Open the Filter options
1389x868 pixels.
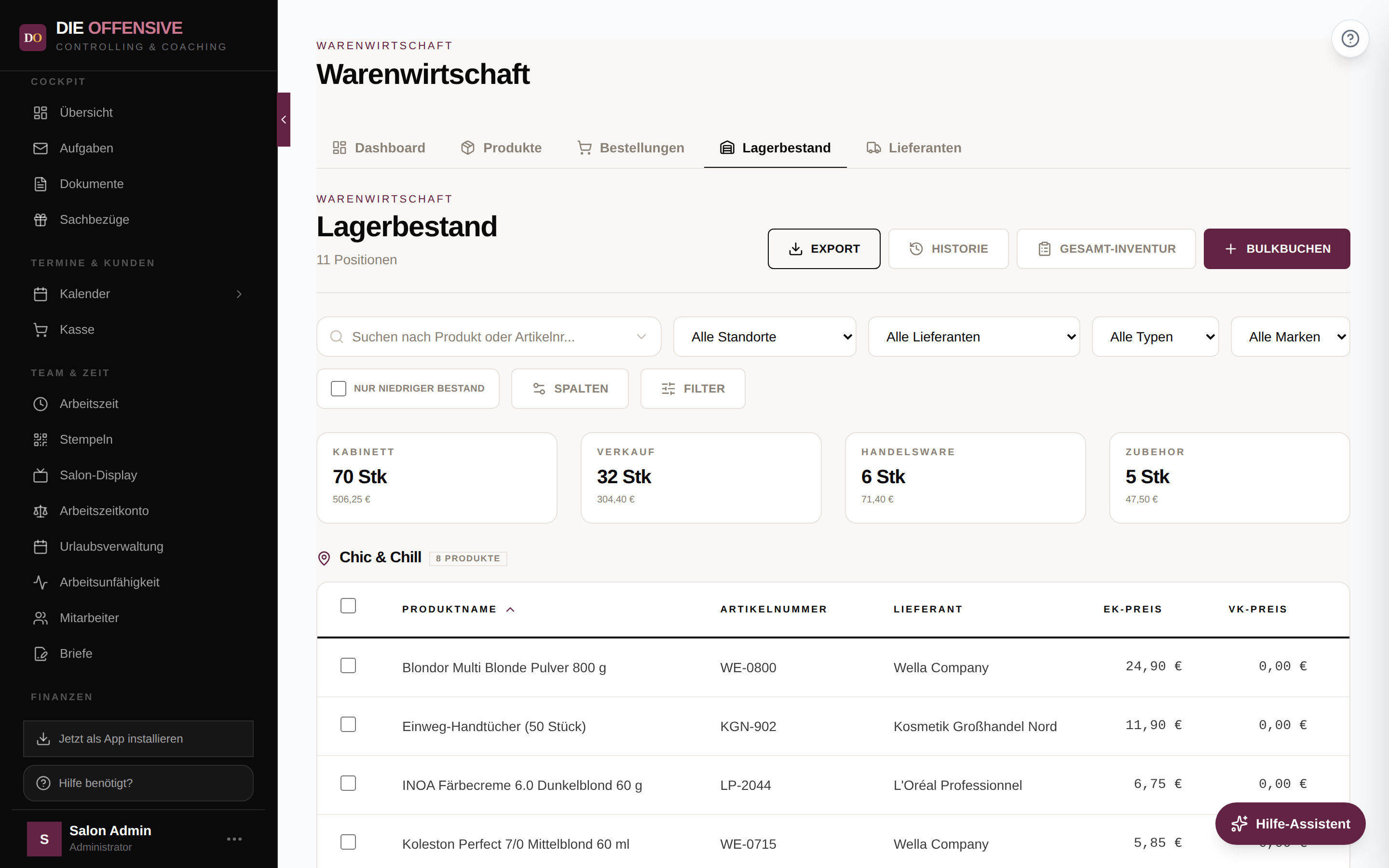(693, 389)
